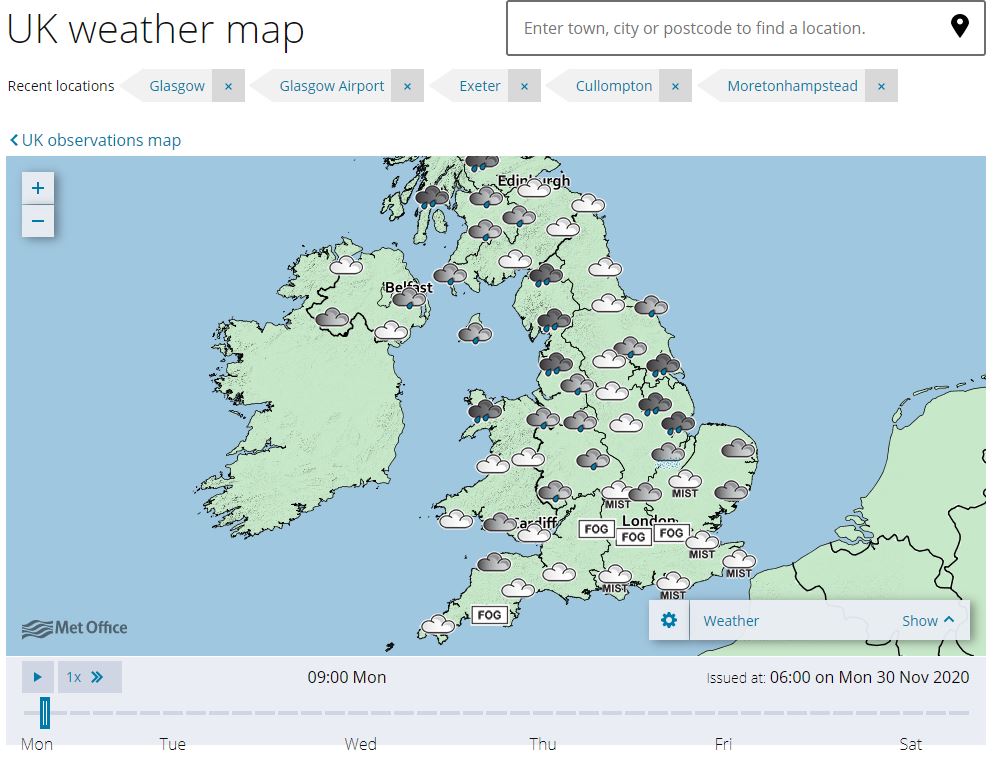Click the town or postcode search field
This screenshot has width=994, height=761.
720,28
